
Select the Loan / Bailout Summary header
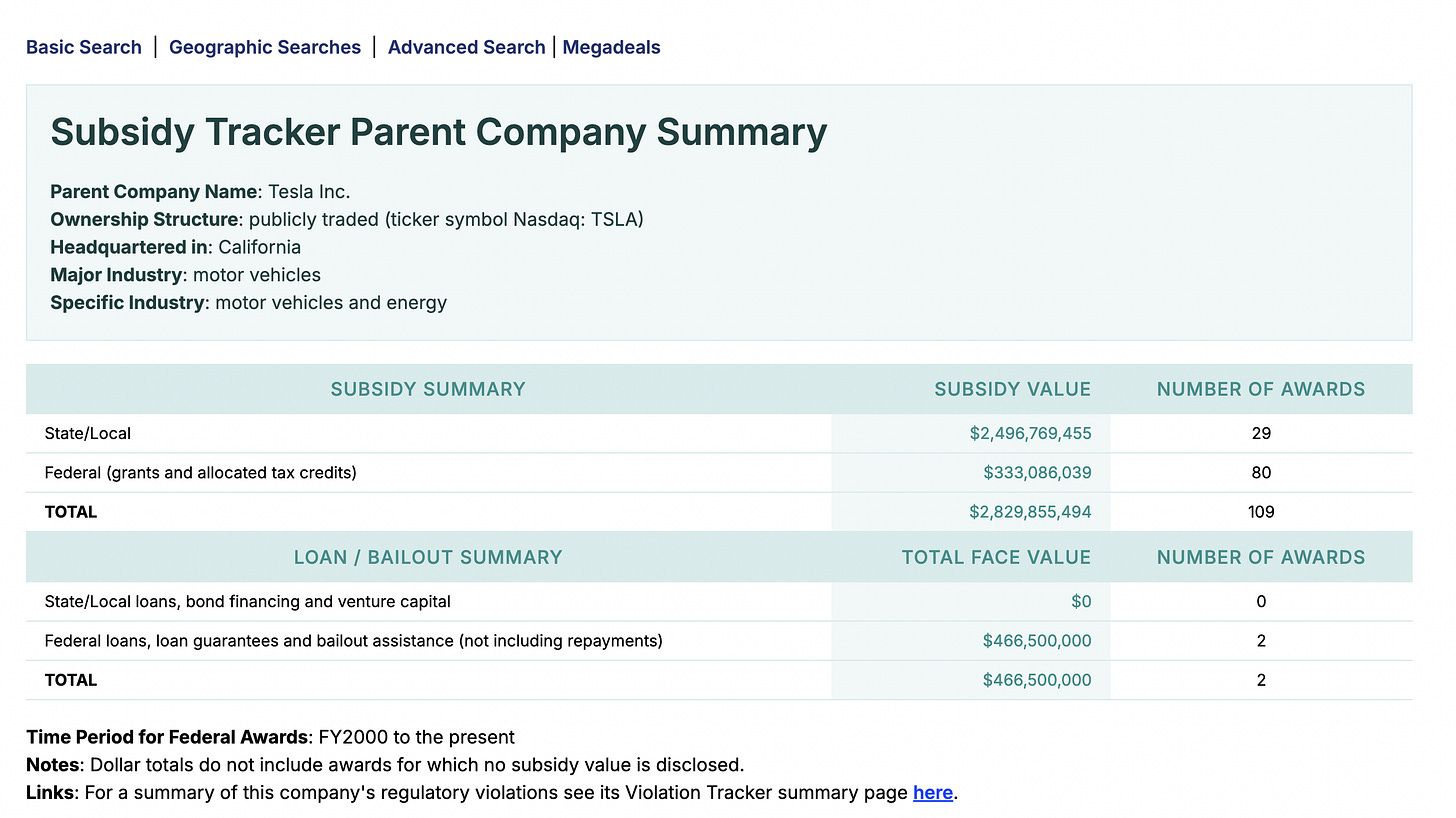click(x=428, y=557)
